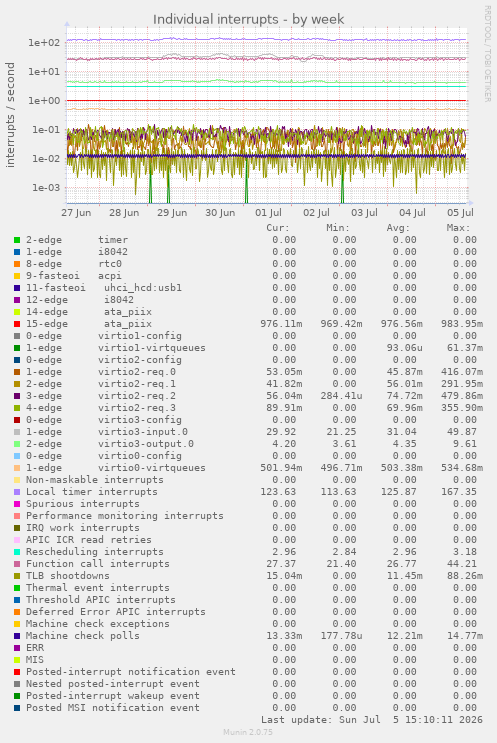Select the green swatch beside '2-edge timer'

click(17, 240)
